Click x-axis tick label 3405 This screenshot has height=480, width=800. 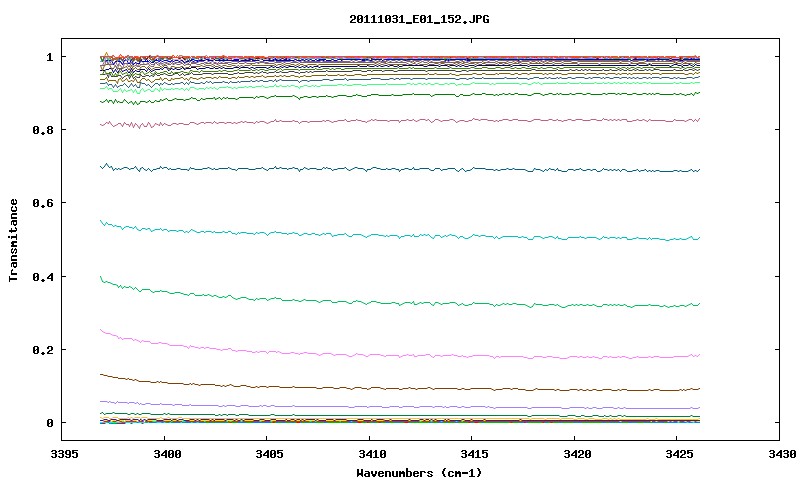point(269,454)
